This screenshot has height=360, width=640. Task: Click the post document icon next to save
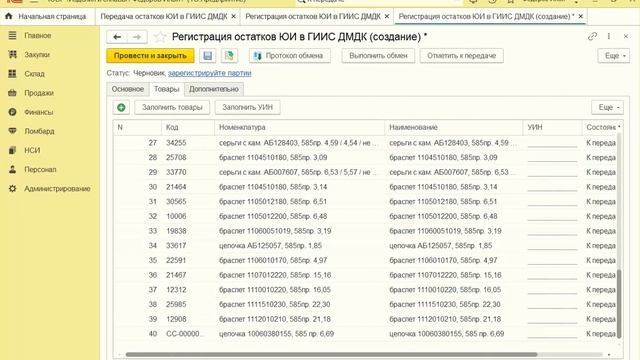229,56
